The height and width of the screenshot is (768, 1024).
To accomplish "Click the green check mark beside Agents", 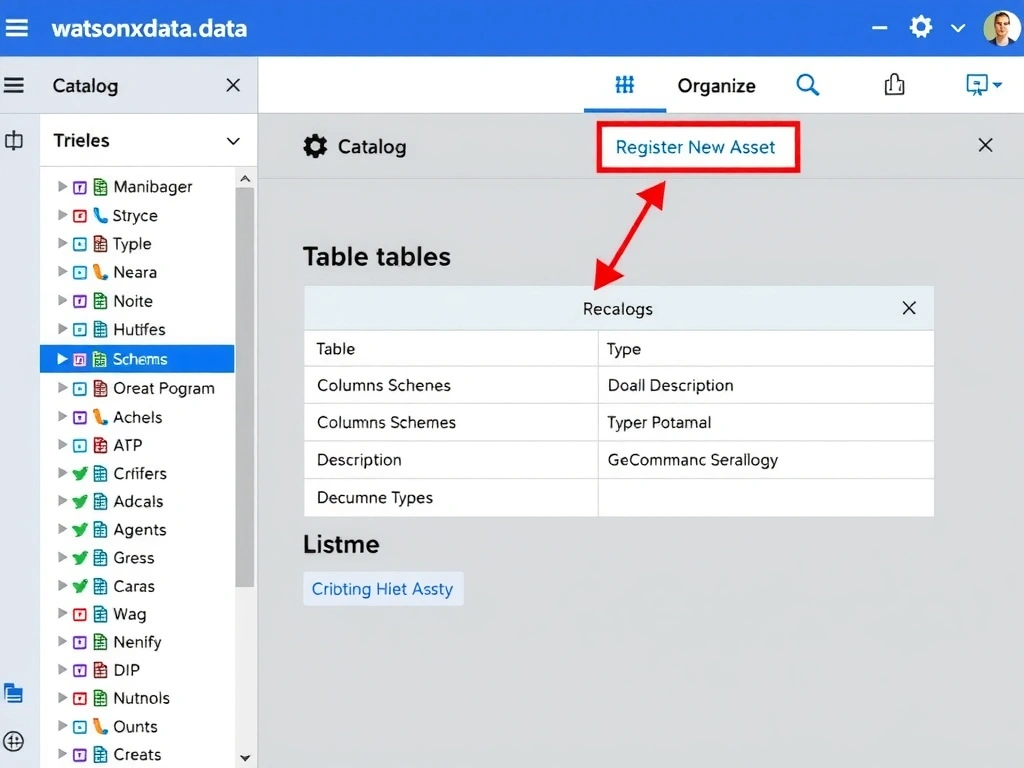I will click(x=80, y=530).
